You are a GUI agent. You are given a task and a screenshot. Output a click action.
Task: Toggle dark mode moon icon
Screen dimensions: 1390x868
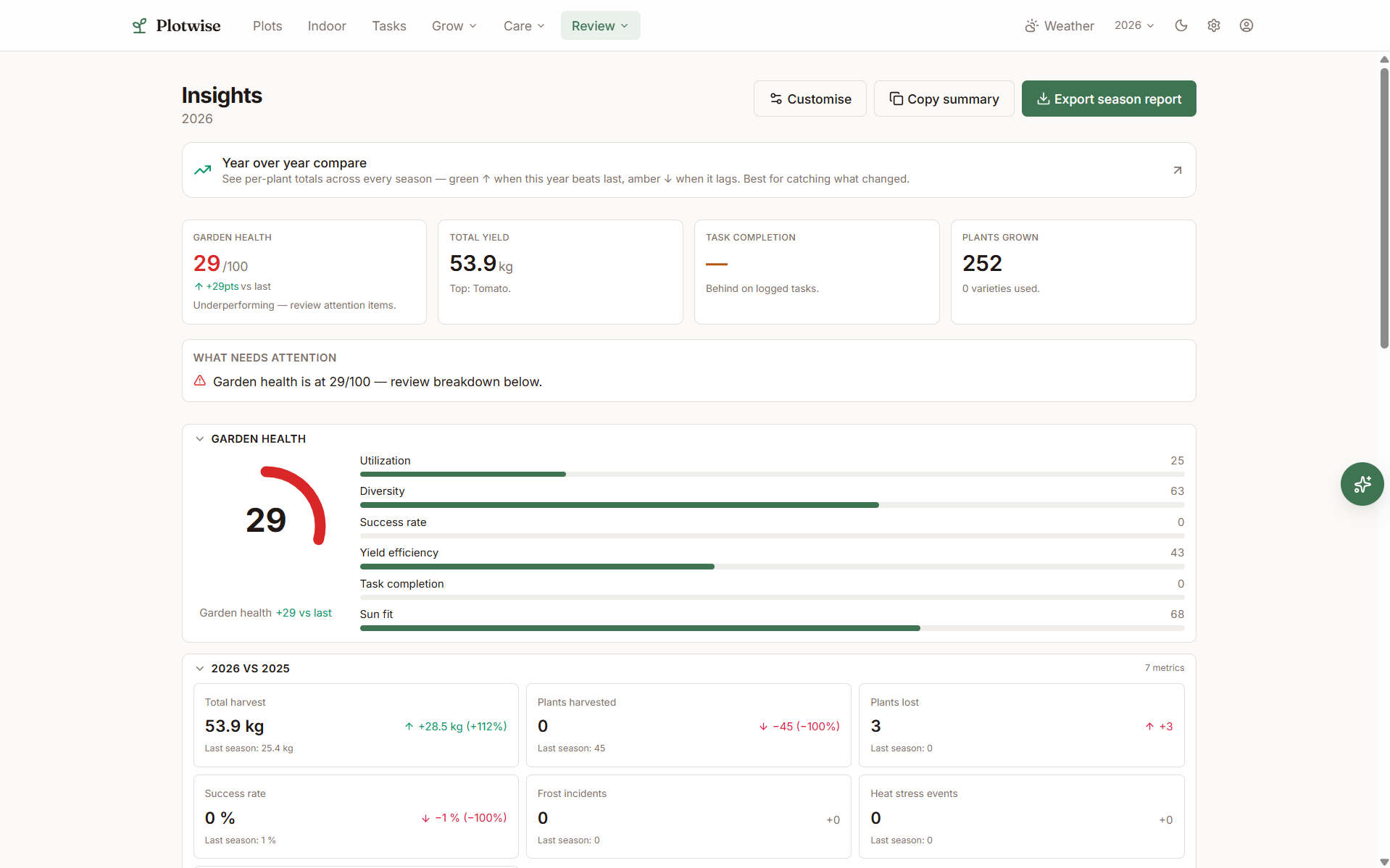click(1181, 25)
